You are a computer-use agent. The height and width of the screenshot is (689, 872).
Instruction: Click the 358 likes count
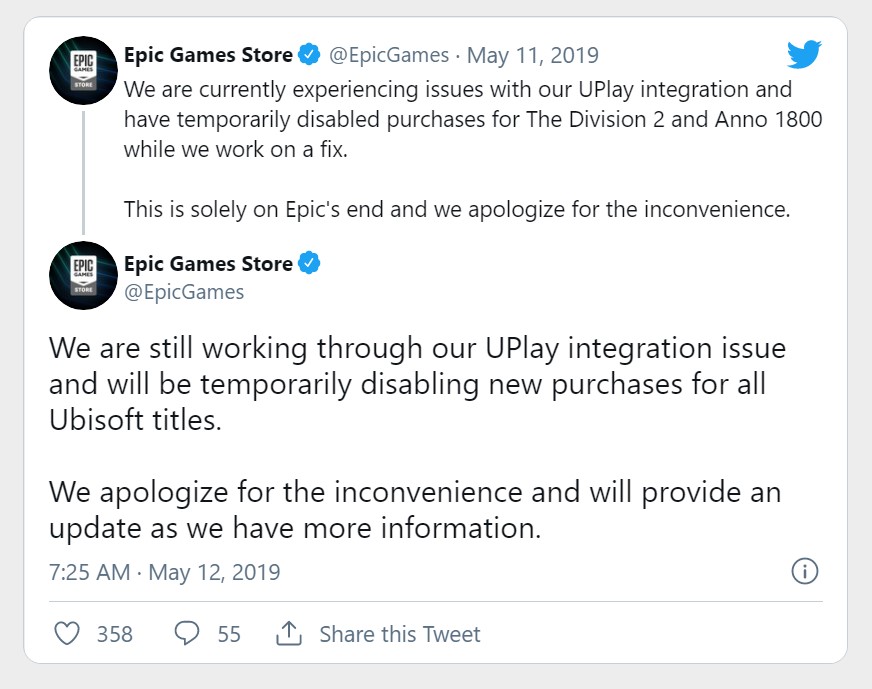pos(114,634)
